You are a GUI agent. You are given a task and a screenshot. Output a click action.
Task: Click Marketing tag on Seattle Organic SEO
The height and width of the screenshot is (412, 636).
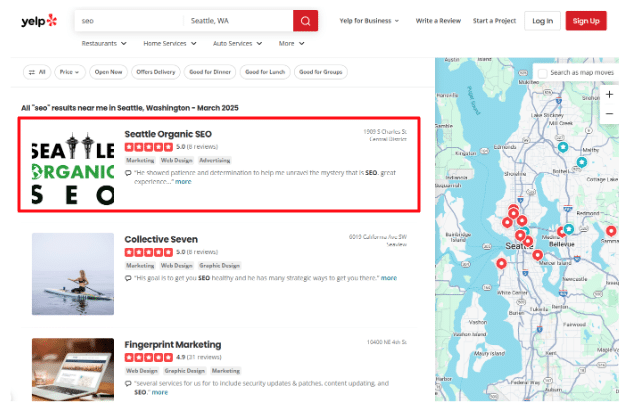140,161
